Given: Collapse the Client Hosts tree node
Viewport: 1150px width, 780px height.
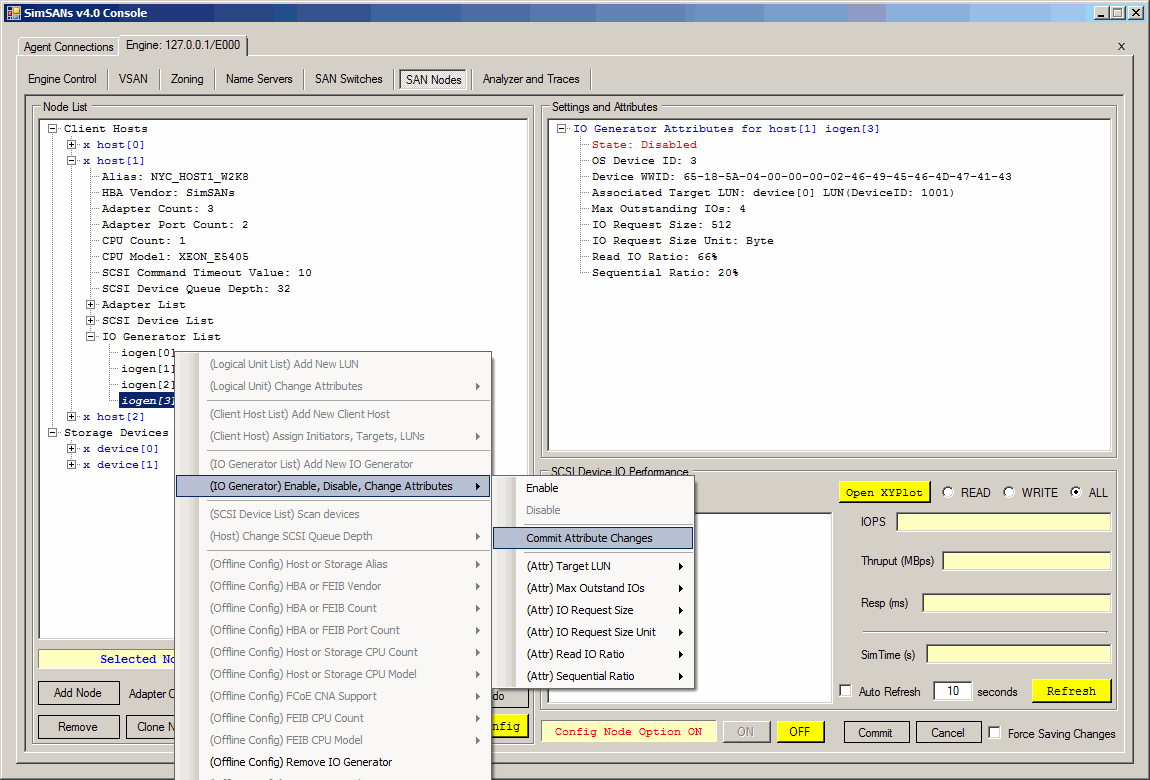Looking at the screenshot, I should [52, 129].
